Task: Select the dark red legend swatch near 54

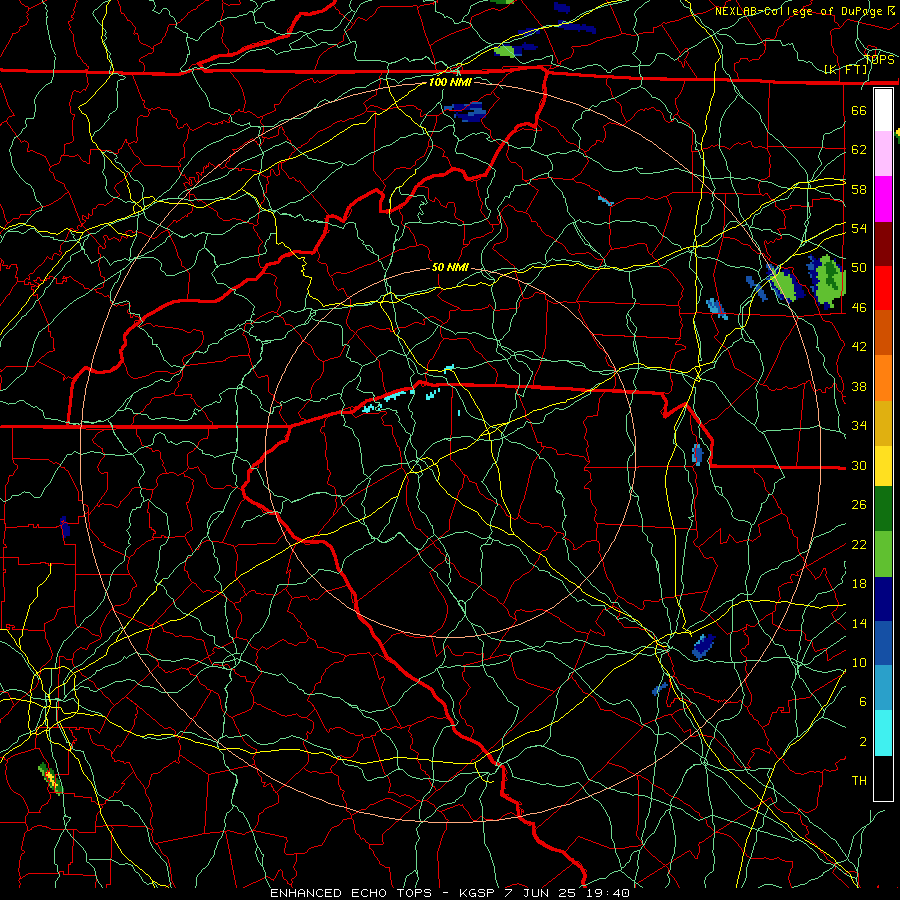Action: coord(883,244)
